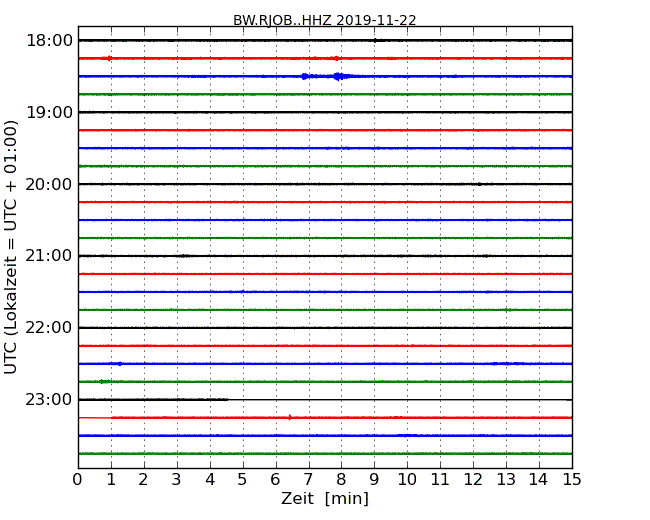Click the red spike near minute 1 on 18:15 trace

pos(109,58)
